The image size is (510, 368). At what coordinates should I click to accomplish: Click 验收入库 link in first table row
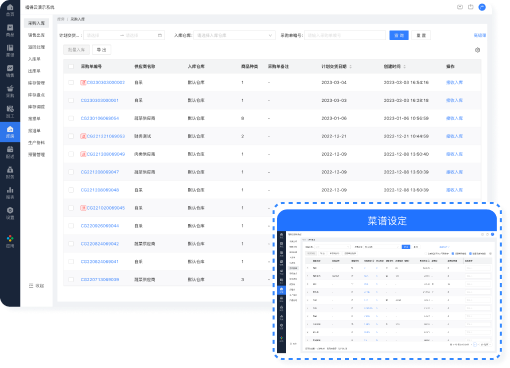454,82
